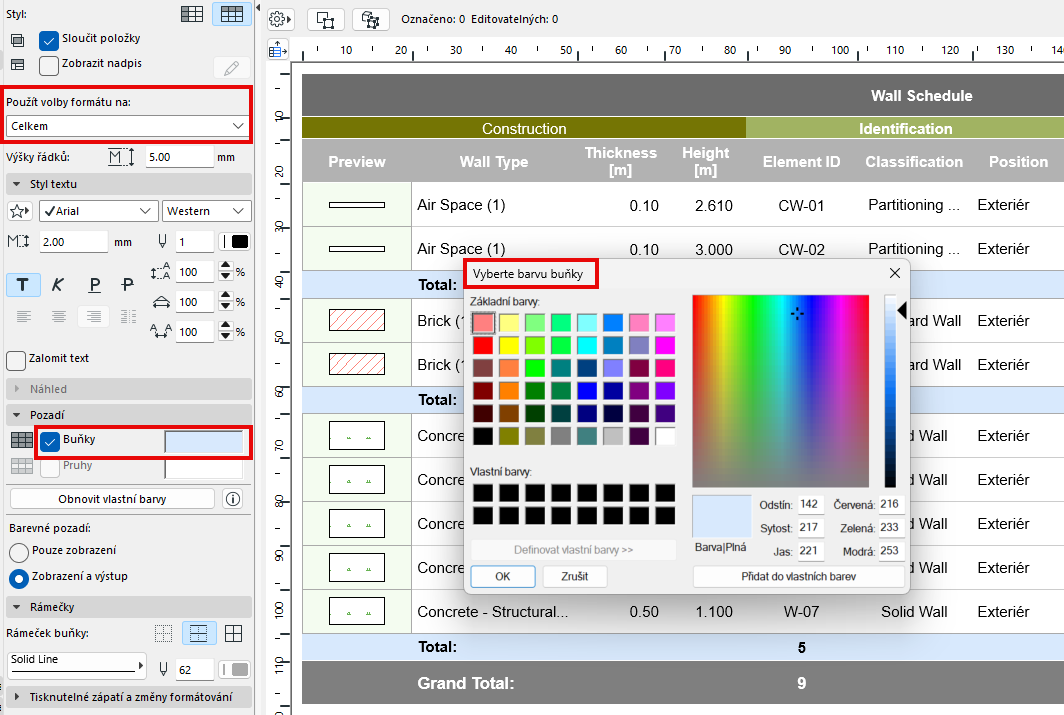This screenshot has width=1064, height=715.
Task: Click OK in the color dialog
Action: 502,577
